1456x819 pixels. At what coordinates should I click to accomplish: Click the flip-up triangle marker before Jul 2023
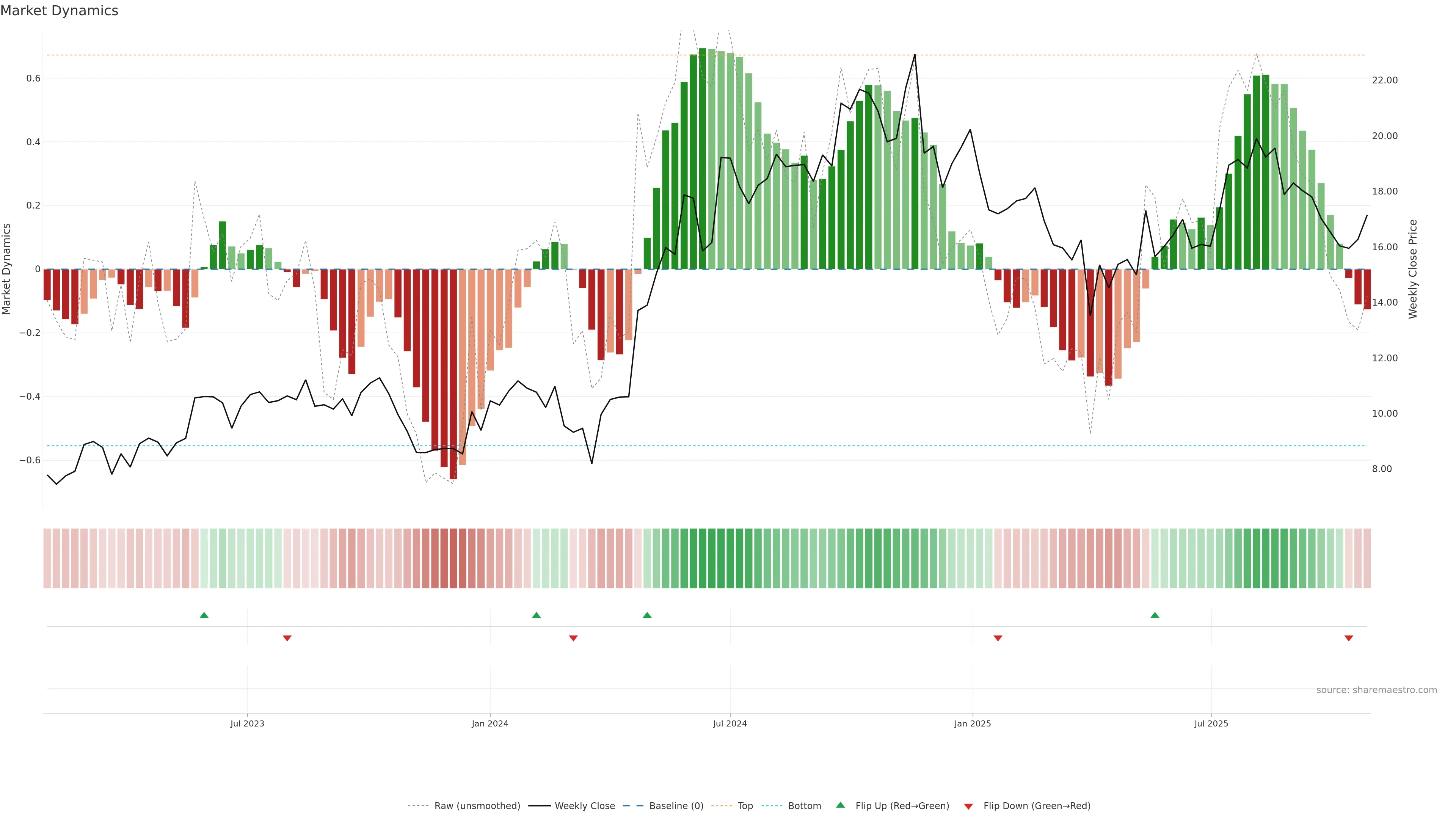click(204, 615)
